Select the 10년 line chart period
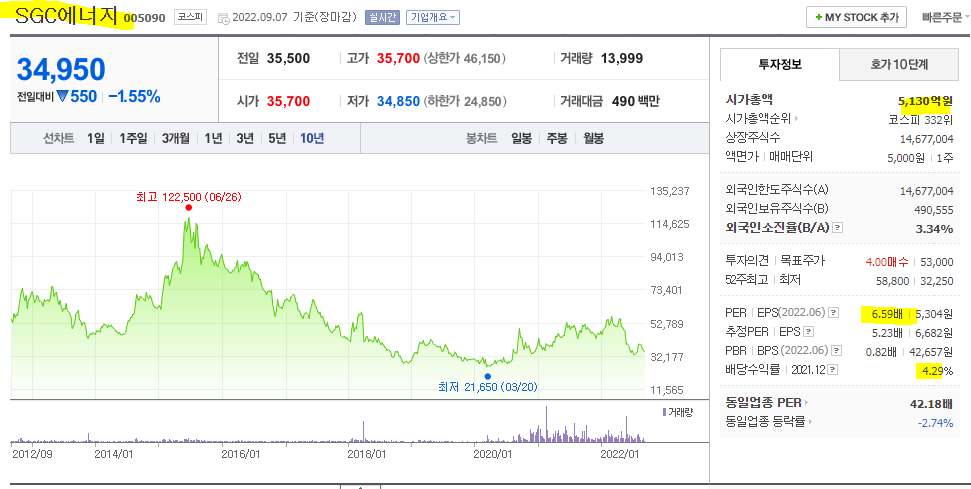The image size is (971, 489). tap(312, 139)
